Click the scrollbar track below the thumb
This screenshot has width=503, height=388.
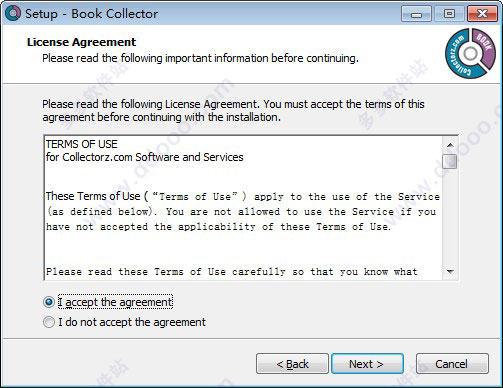(x=450, y=217)
